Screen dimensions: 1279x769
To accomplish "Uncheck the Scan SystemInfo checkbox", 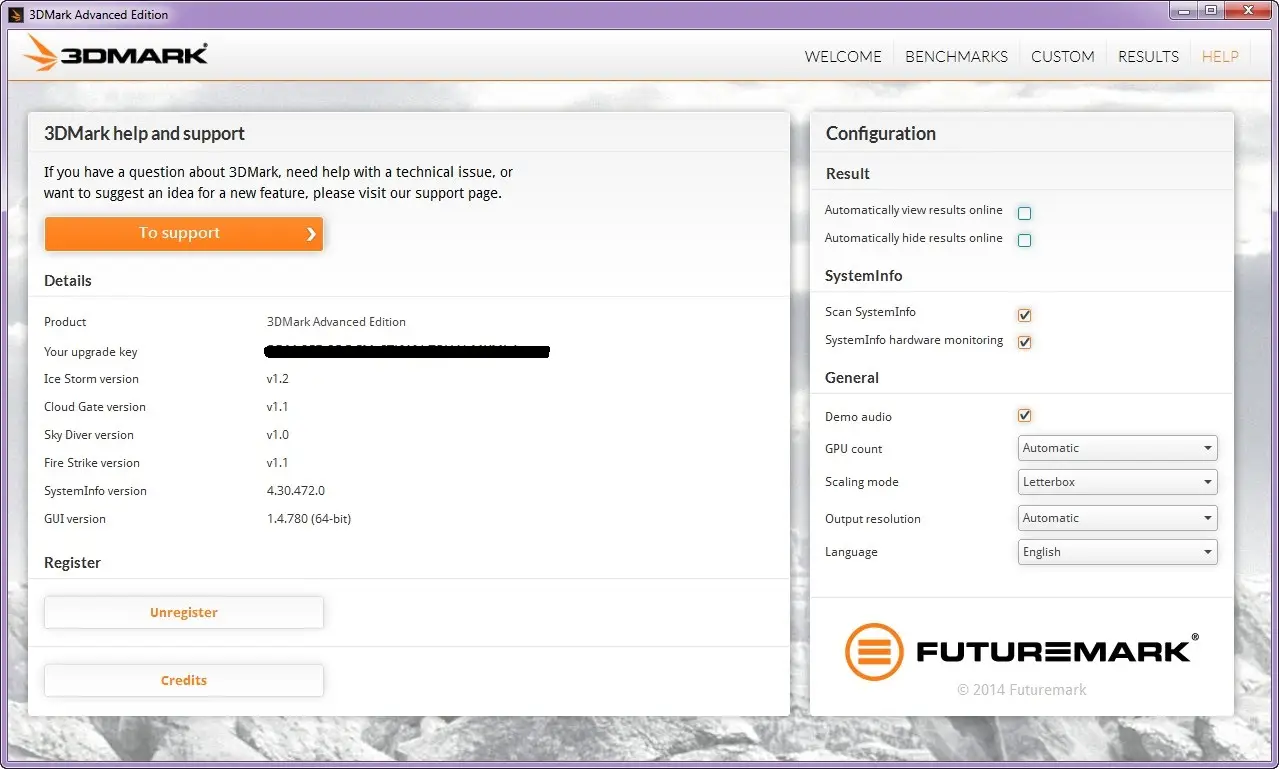I will click(1024, 315).
